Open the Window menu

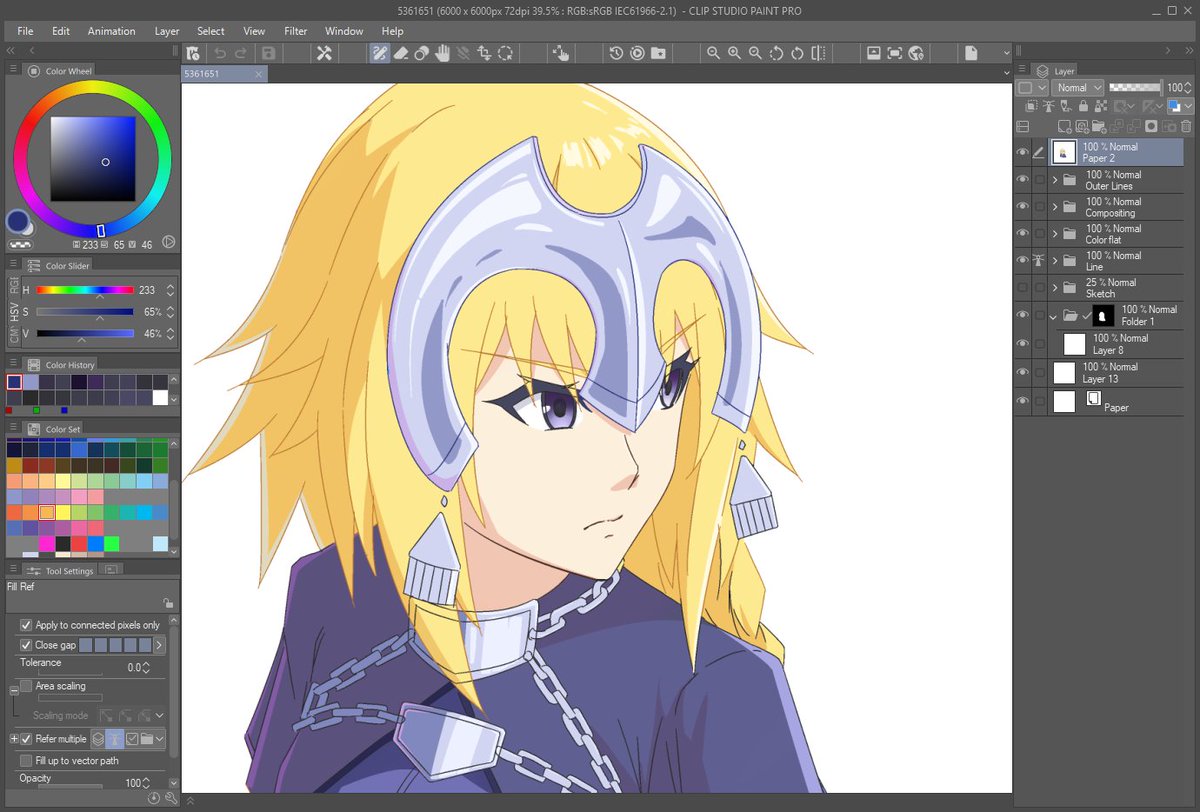click(344, 31)
